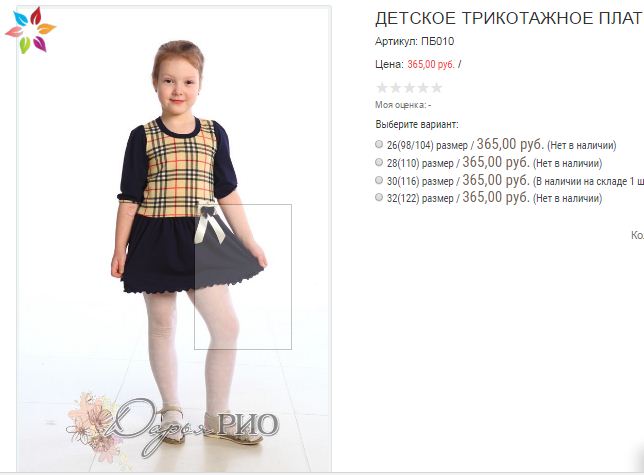The image size is (644, 475).
Task: Click the Дарья РИО watermark logo
Action: coord(193,425)
